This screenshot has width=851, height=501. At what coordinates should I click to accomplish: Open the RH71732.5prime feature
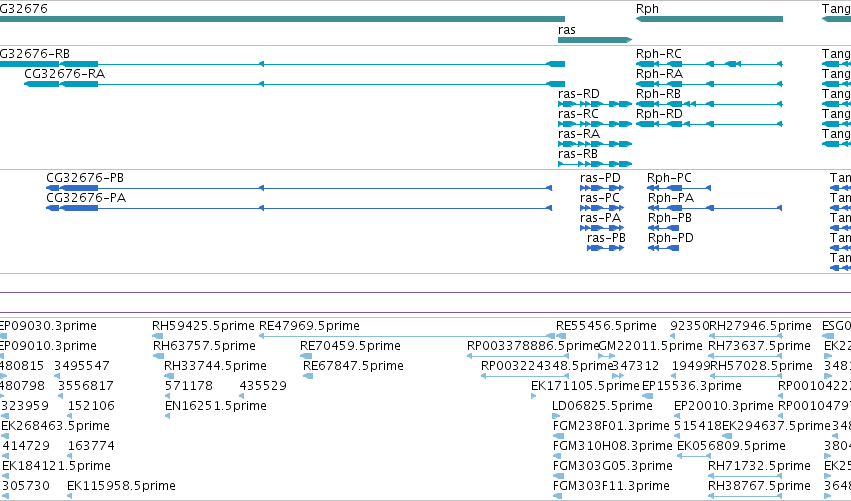pyautogui.click(x=759, y=466)
